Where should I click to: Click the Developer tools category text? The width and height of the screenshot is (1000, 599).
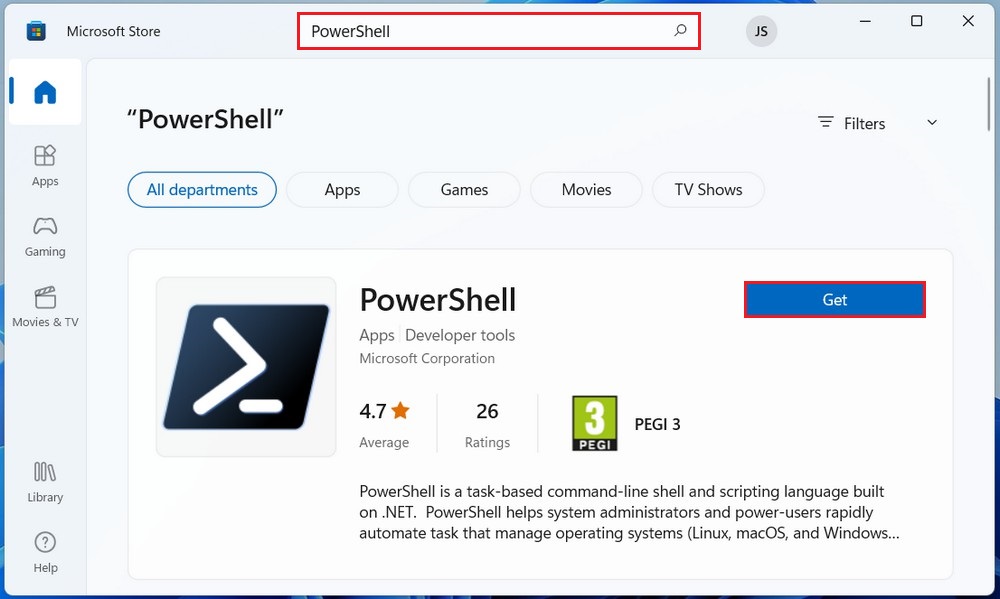[460, 335]
